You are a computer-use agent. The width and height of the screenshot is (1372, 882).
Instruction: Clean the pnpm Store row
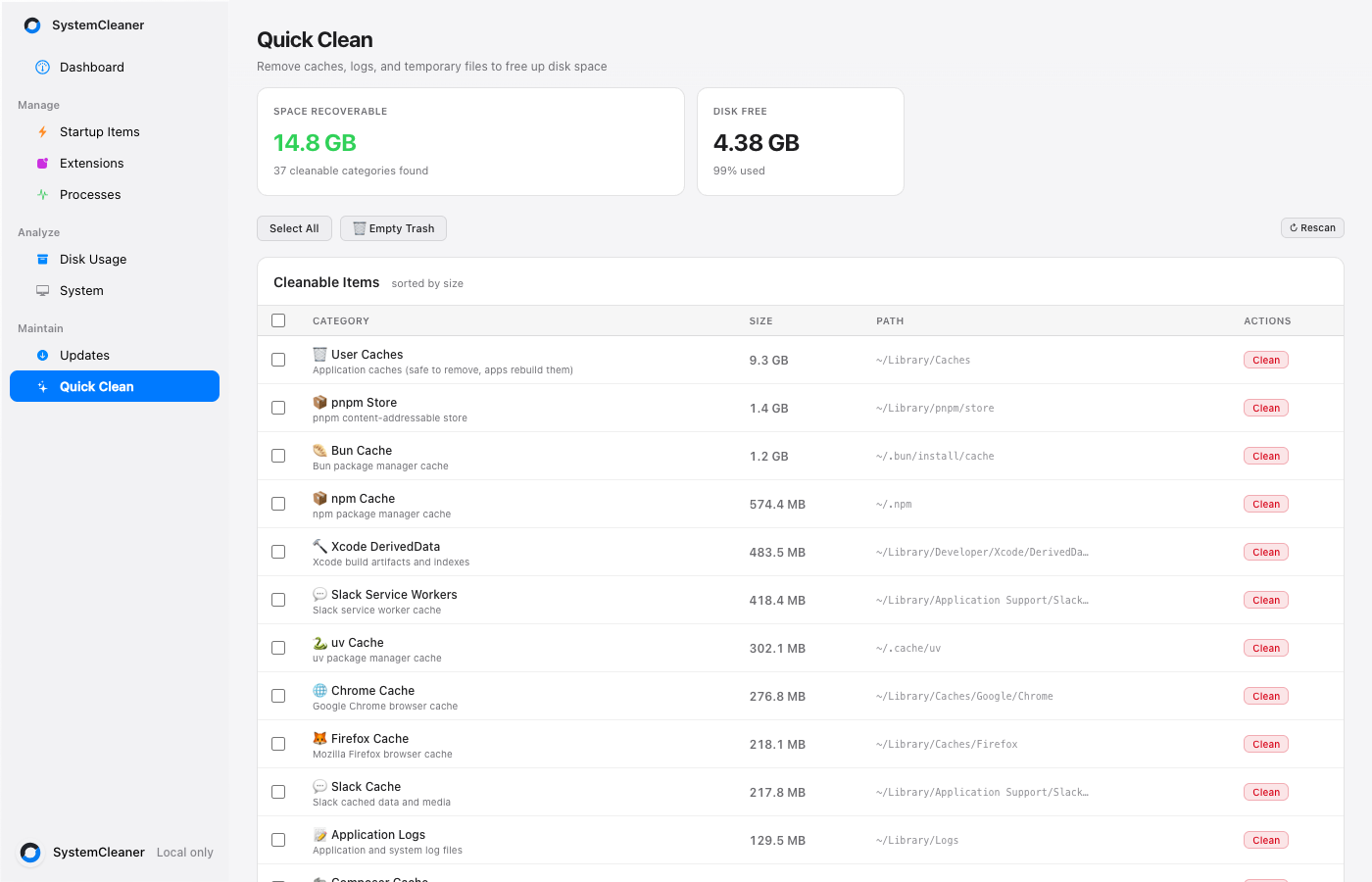(1266, 408)
